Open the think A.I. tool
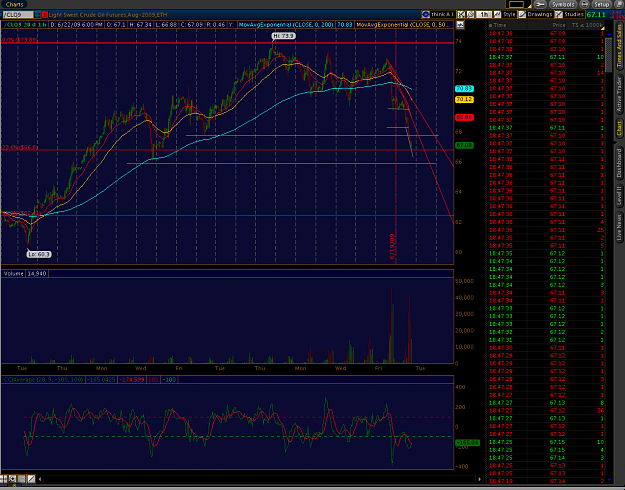The width and height of the screenshot is (625, 490). pyautogui.click(x=438, y=14)
